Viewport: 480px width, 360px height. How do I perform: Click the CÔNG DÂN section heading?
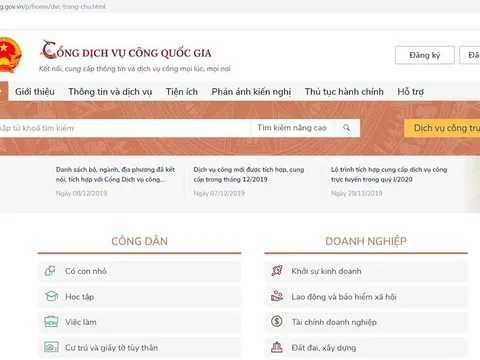coord(139,241)
